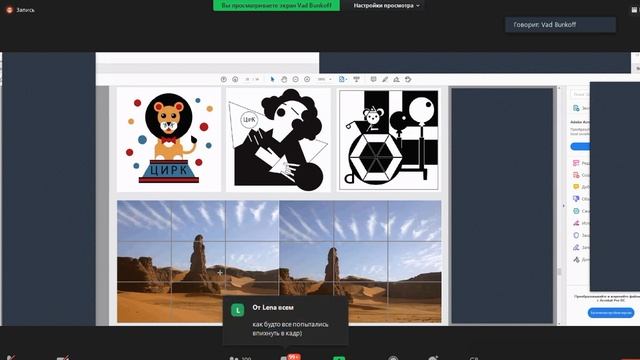640x360 pixels.
Task: Click the Запись recording indicator
Action: [x=20, y=10]
